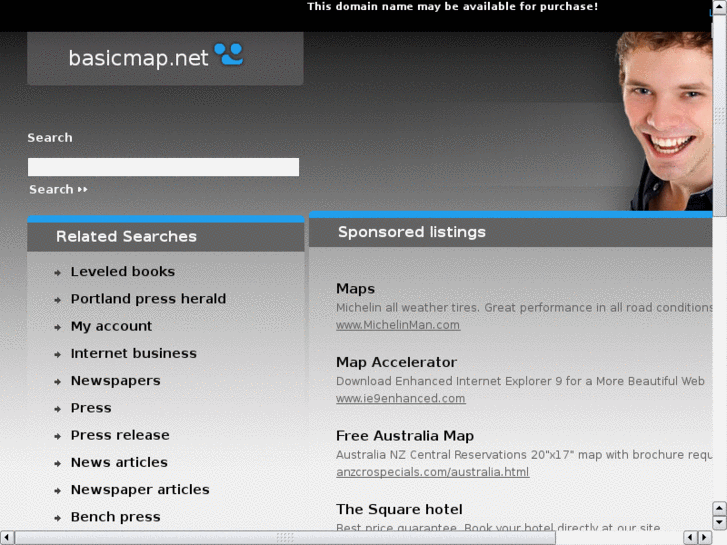
Task: Open the Press related search
Action: [x=91, y=408]
